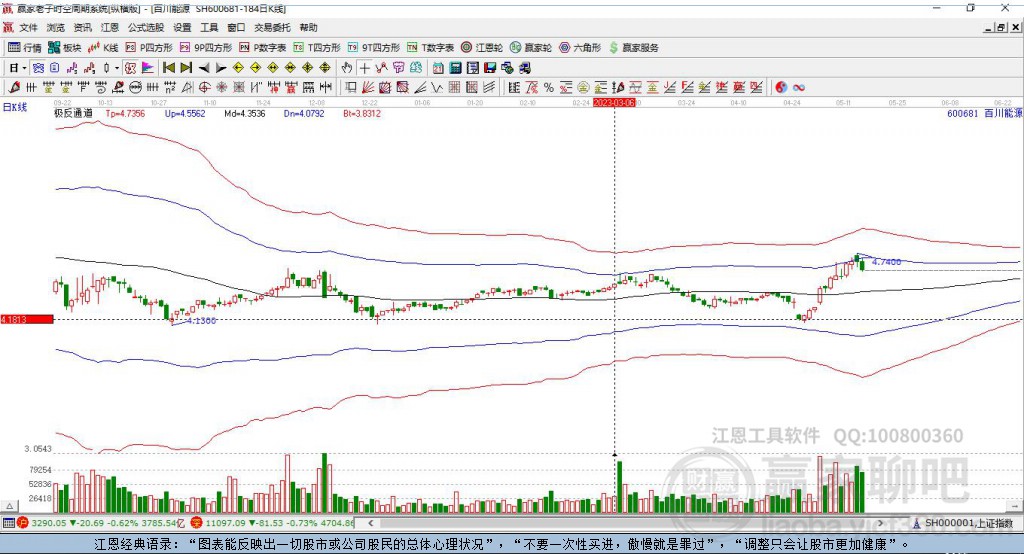The image size is (1024, 554).
Task: Jump to first bar with green skip-back icon
Action: tap(168, 68)
